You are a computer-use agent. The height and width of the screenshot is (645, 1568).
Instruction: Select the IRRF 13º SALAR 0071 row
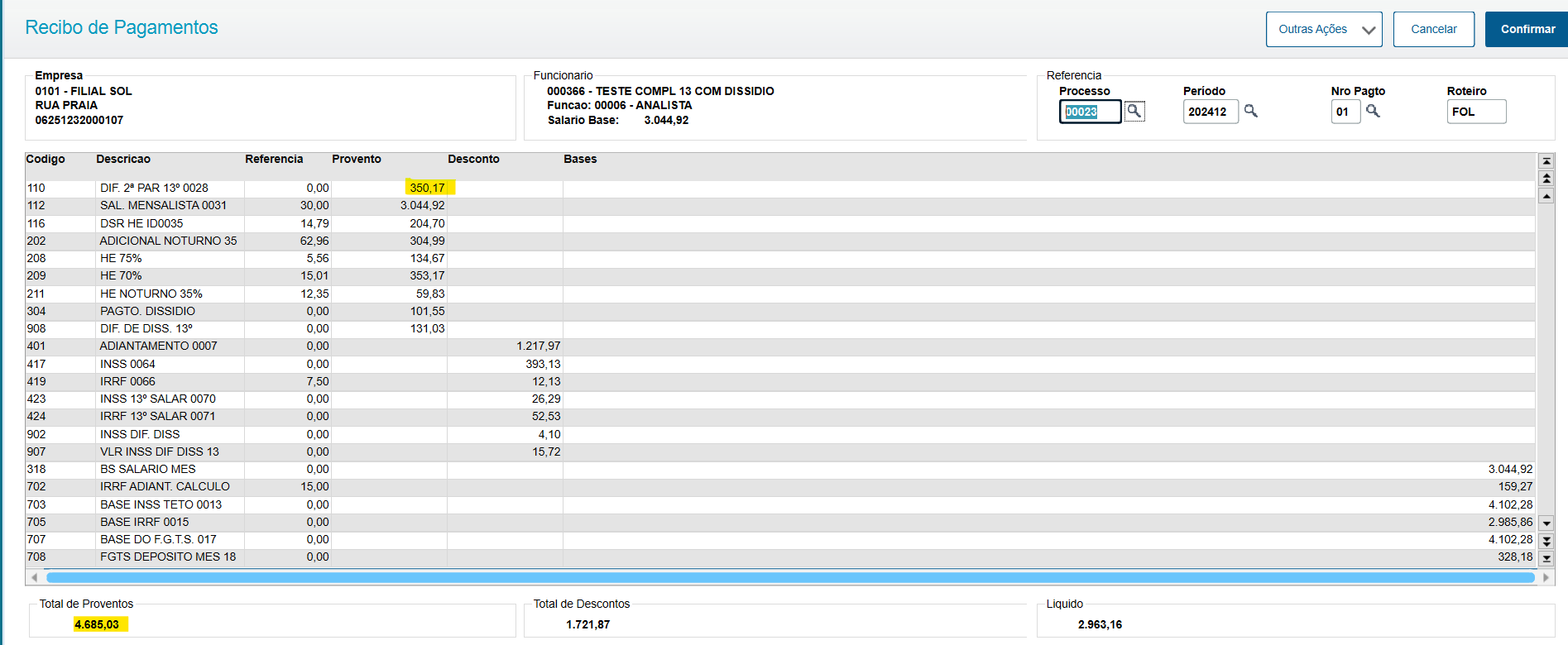point(779,416)
